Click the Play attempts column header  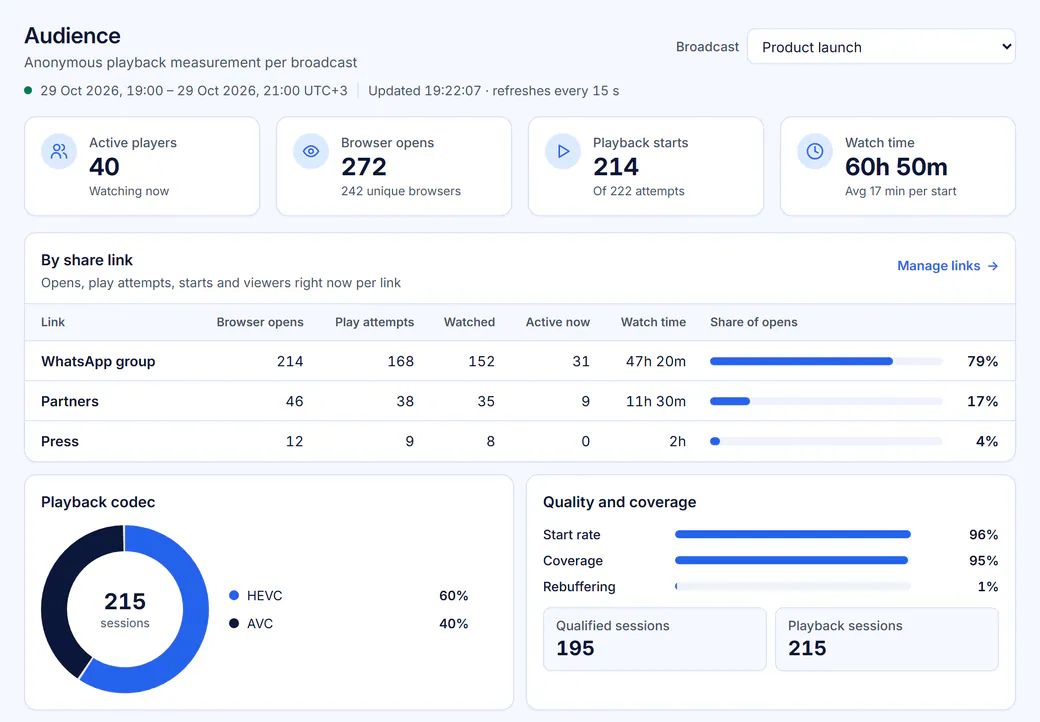click(x=374, y=322)
